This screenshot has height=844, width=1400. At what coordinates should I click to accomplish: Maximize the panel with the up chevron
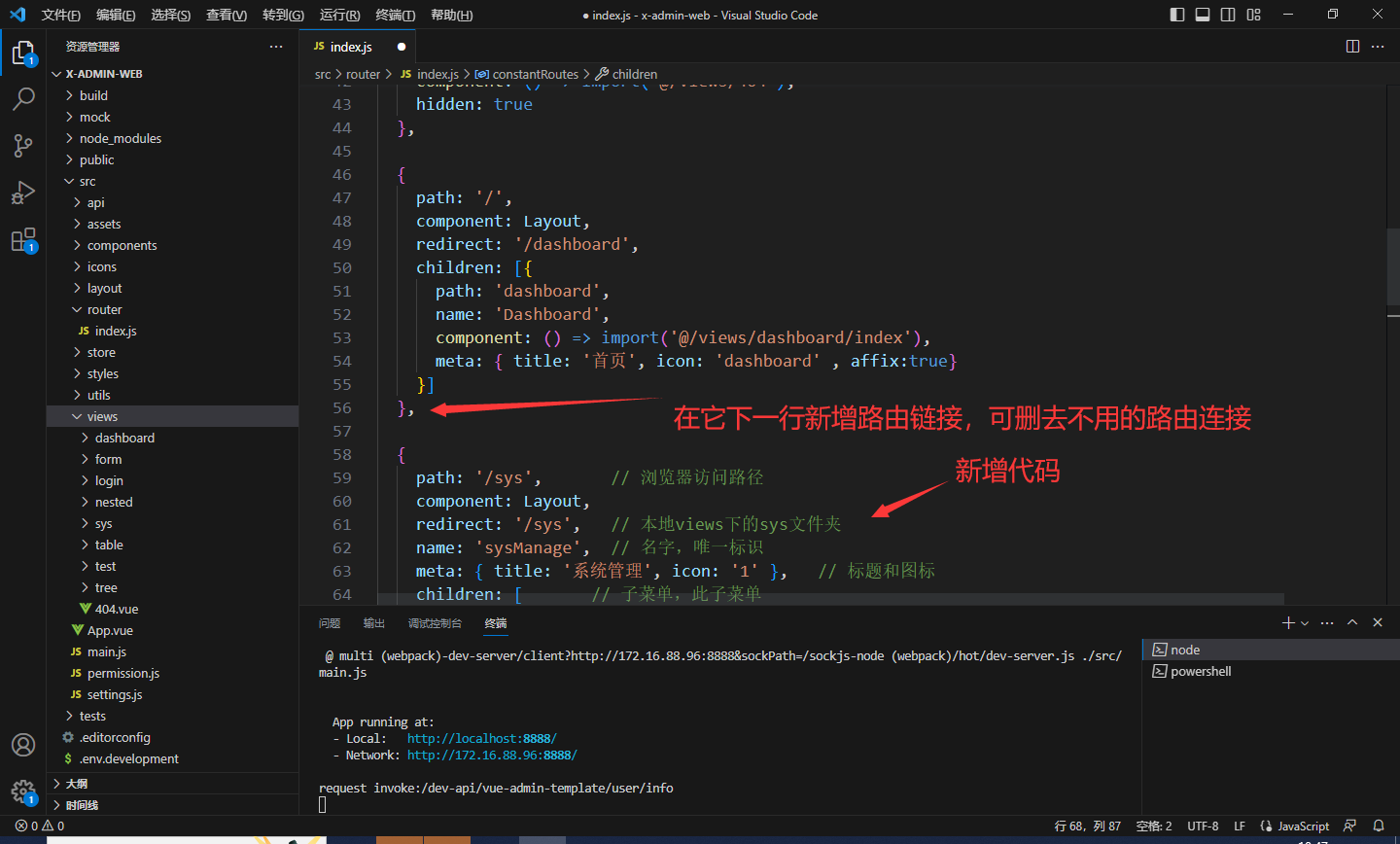tap(1352, 622)
